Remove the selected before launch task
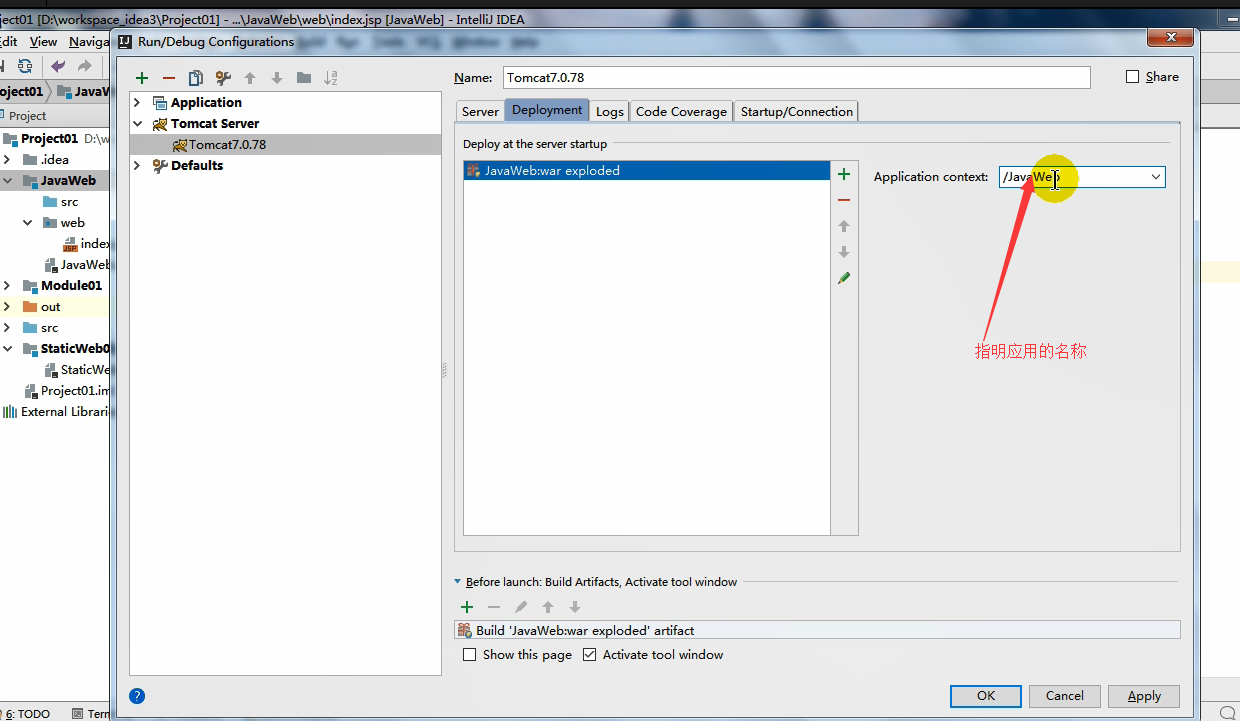The image size is (1240, 721). point(494,607)
